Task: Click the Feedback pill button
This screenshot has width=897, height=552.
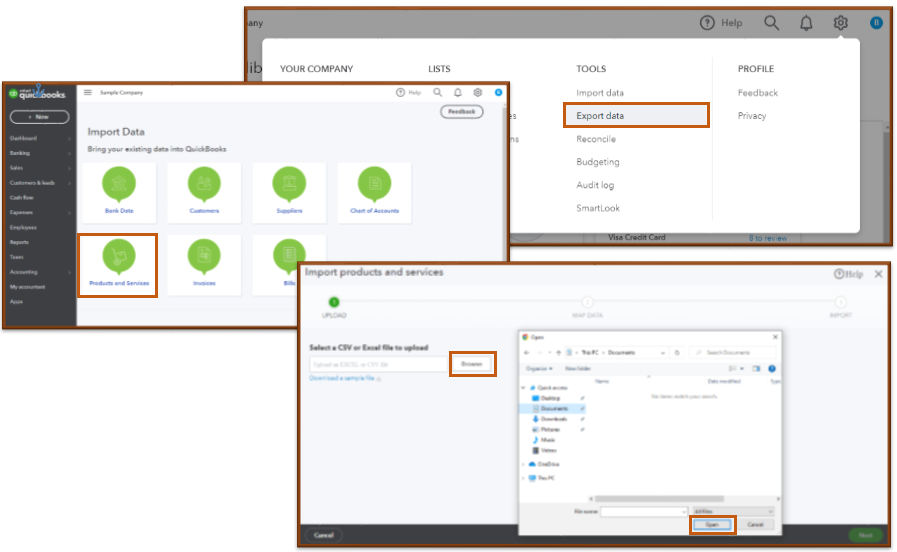Action: [x=462, y=112]
